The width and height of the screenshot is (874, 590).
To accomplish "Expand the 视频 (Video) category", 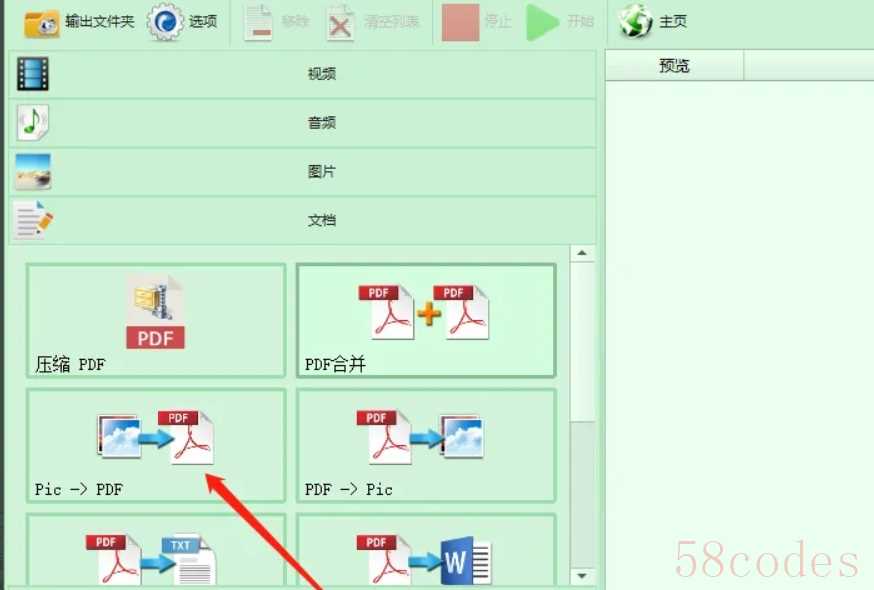I will click(303, 74).
